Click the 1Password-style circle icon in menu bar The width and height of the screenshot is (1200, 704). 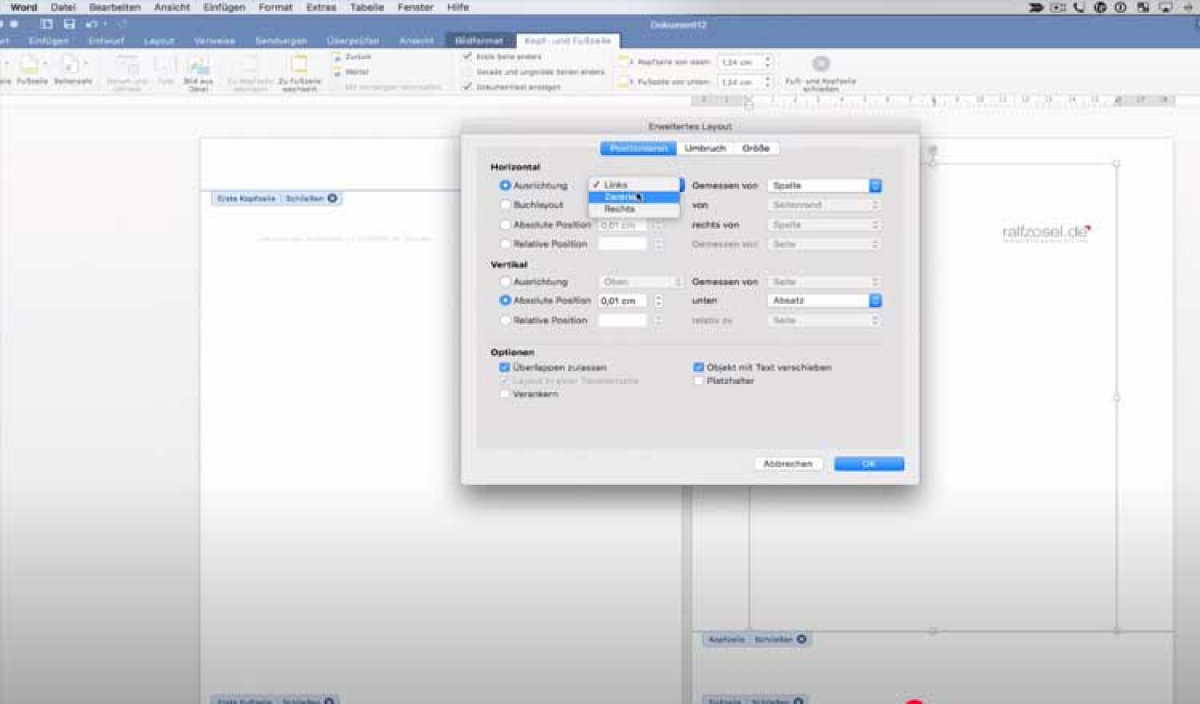point(1121,7)
